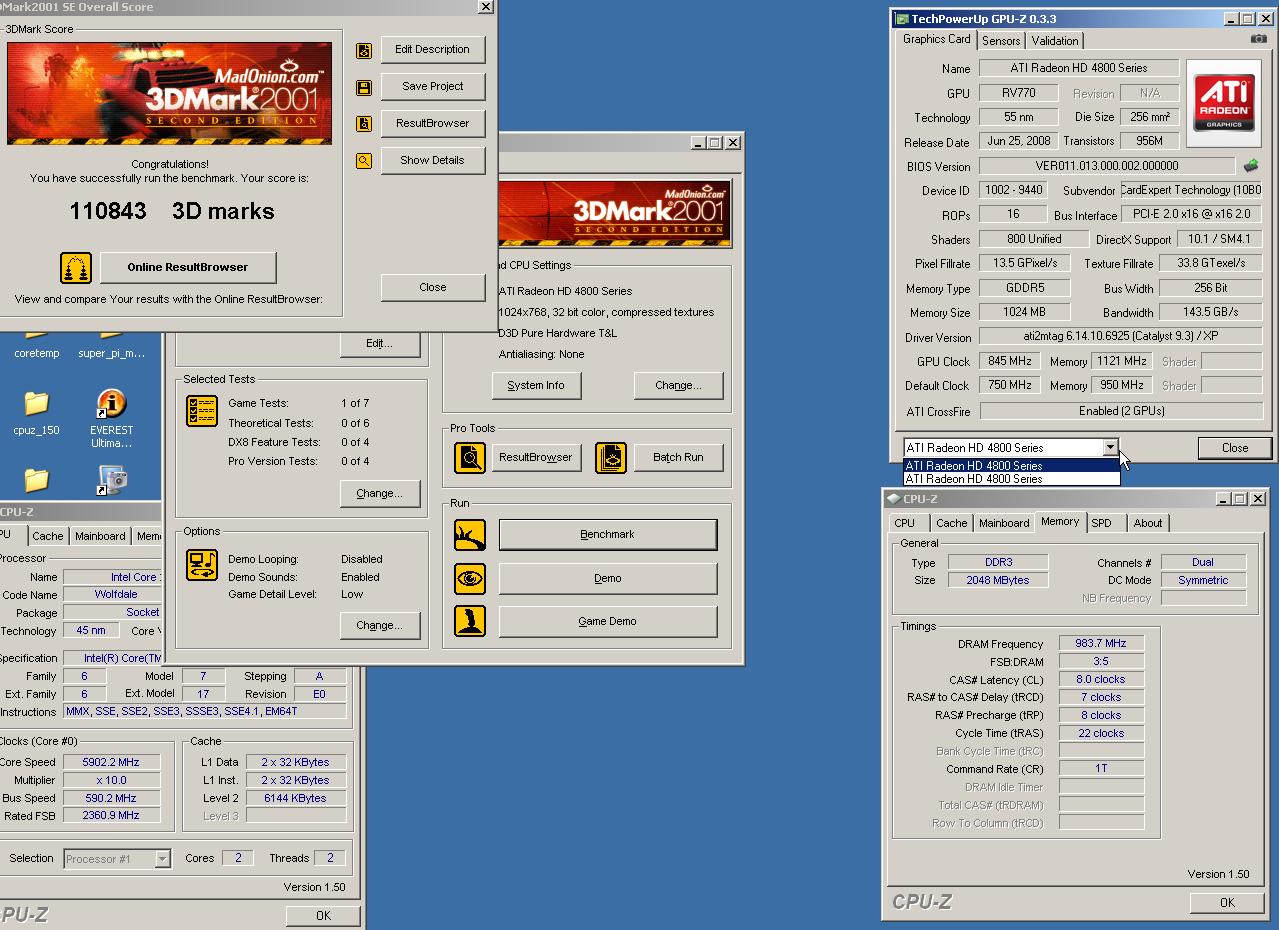Click the Close button in GPU-Z
Screen dimensions: 1279x930
click(1235, 448)
